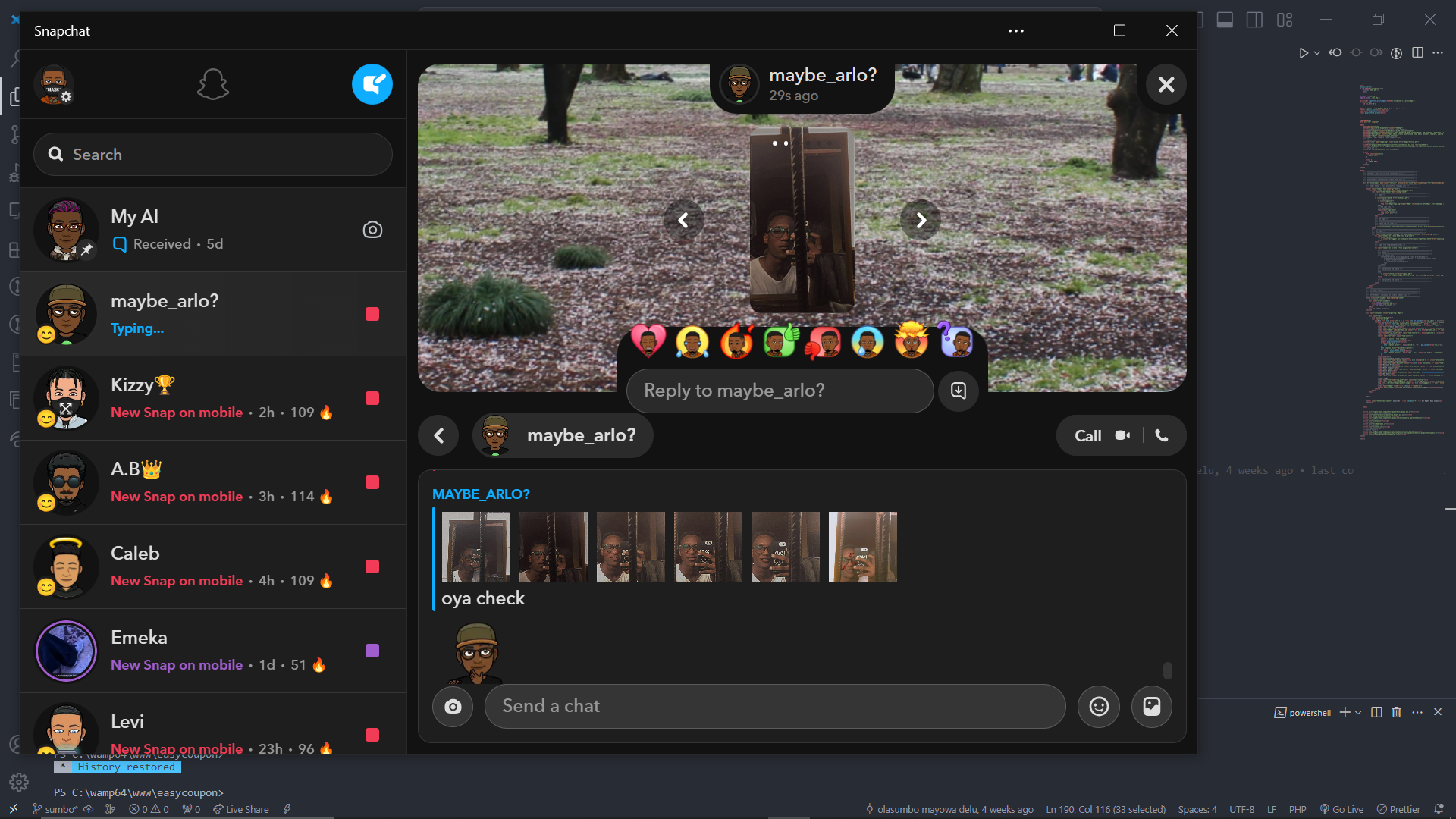The width and height of the screenshot is (1456, 819).
Task: Close the story viewer overlay
Action: [x=1166, y=84]
